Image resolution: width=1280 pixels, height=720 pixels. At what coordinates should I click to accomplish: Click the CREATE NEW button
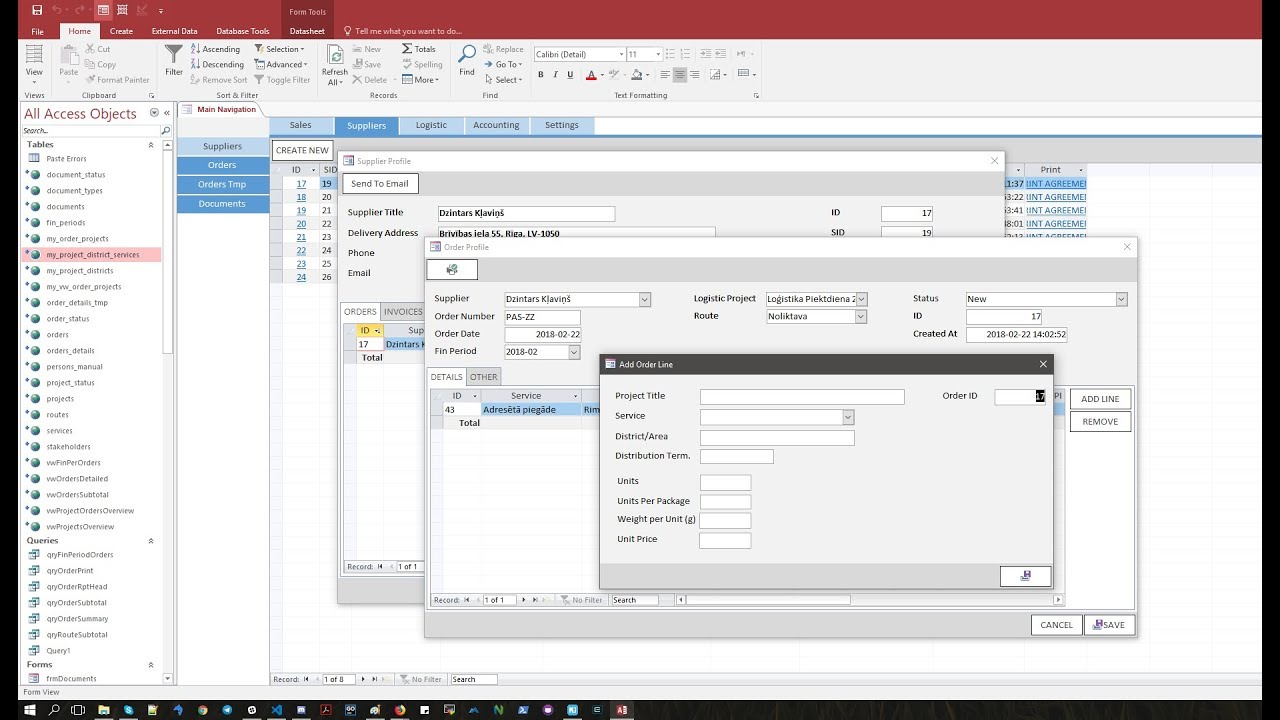tap(302, 150)
